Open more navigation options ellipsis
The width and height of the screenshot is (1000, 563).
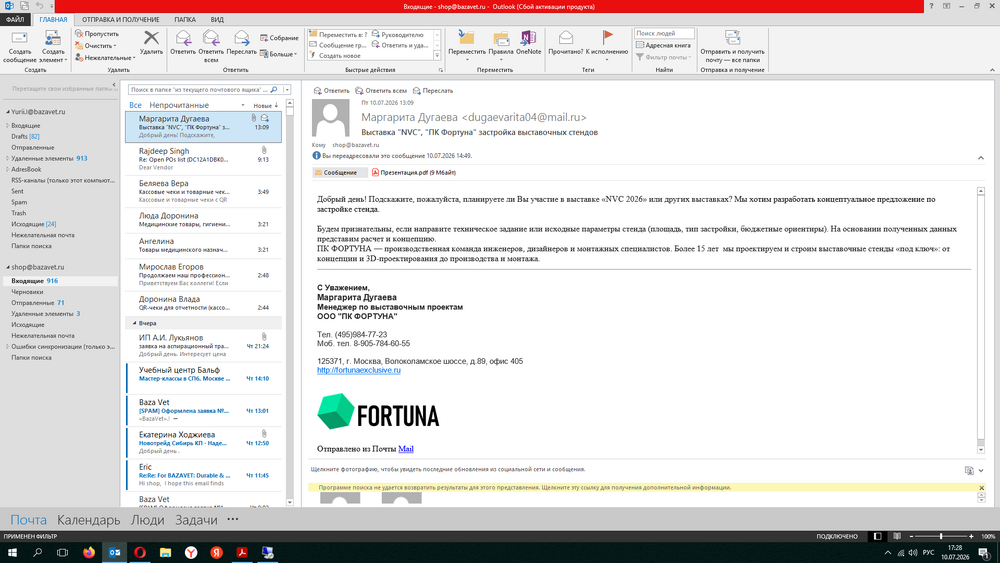[233, 519]
